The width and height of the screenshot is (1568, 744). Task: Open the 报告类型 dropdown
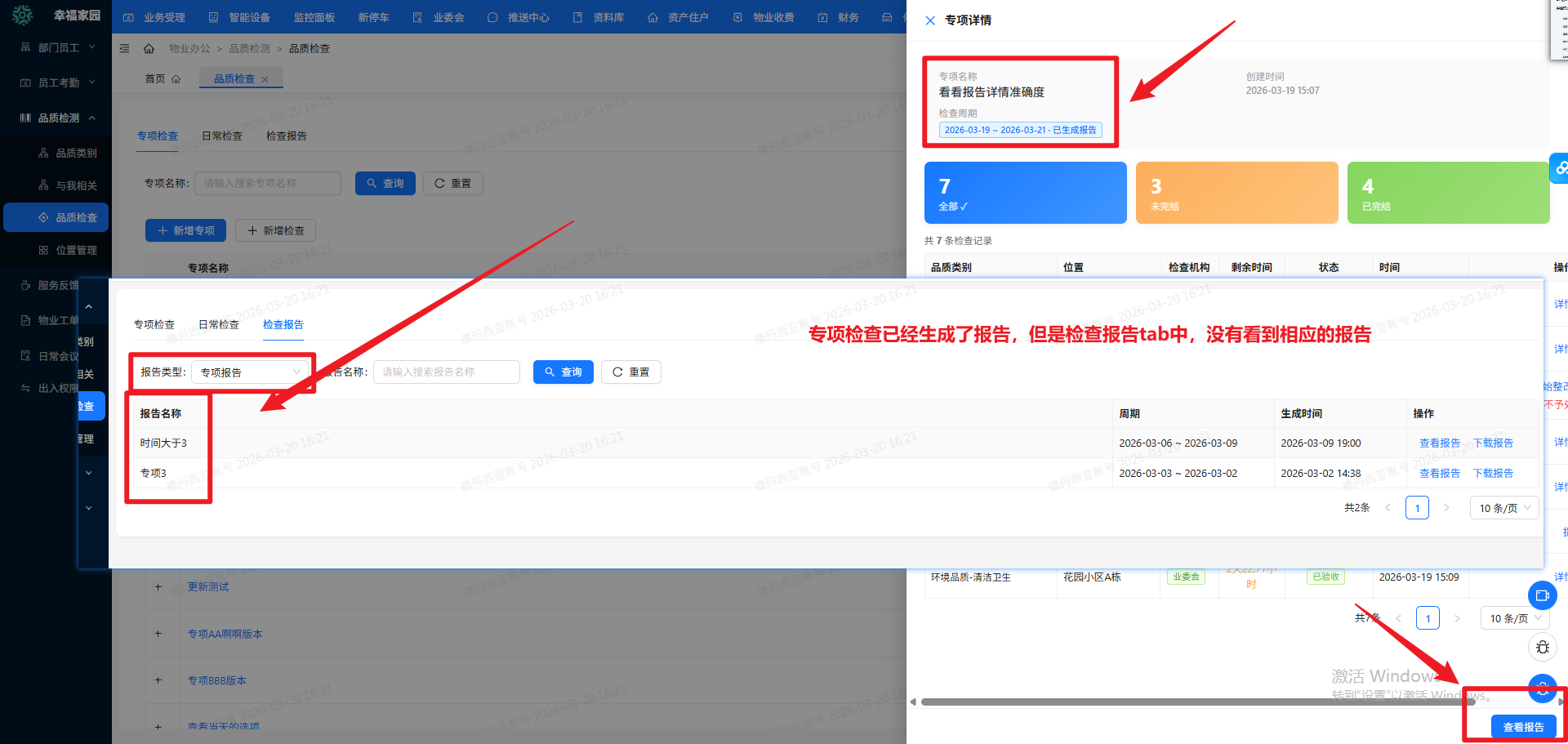point(250,372)
